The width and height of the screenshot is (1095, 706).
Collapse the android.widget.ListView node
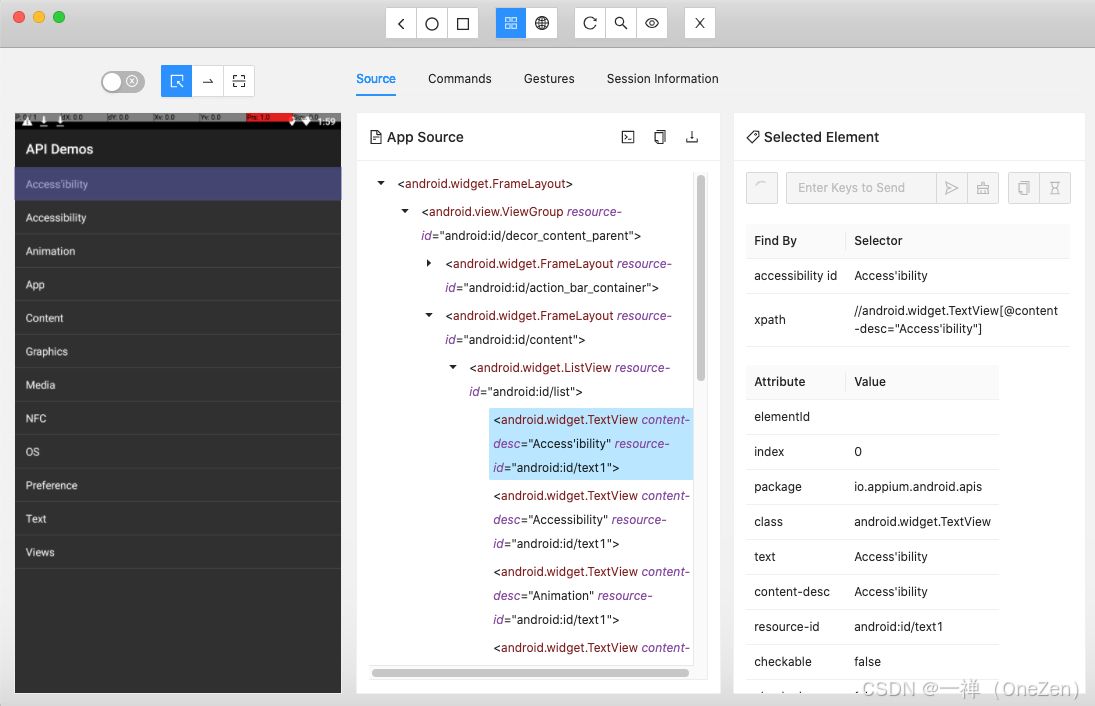[x=453, y=367]
